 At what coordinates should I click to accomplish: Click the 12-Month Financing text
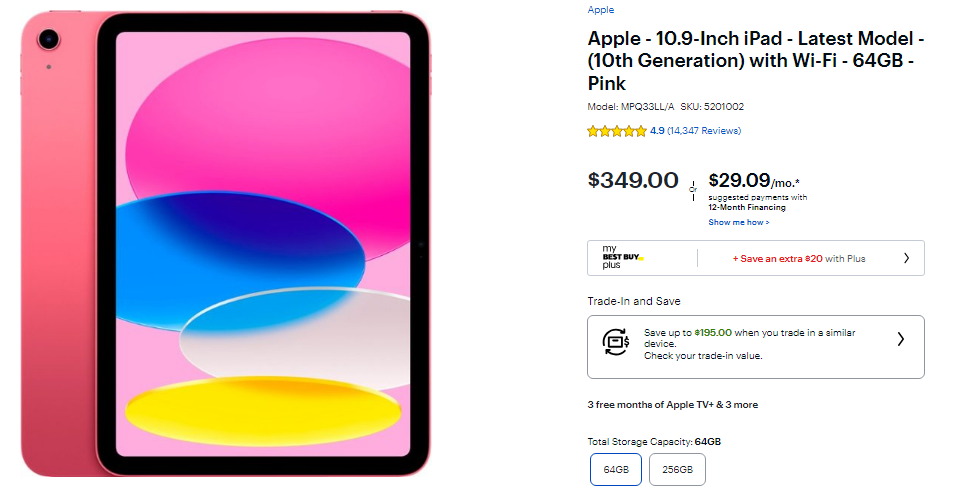pos(747,207)
